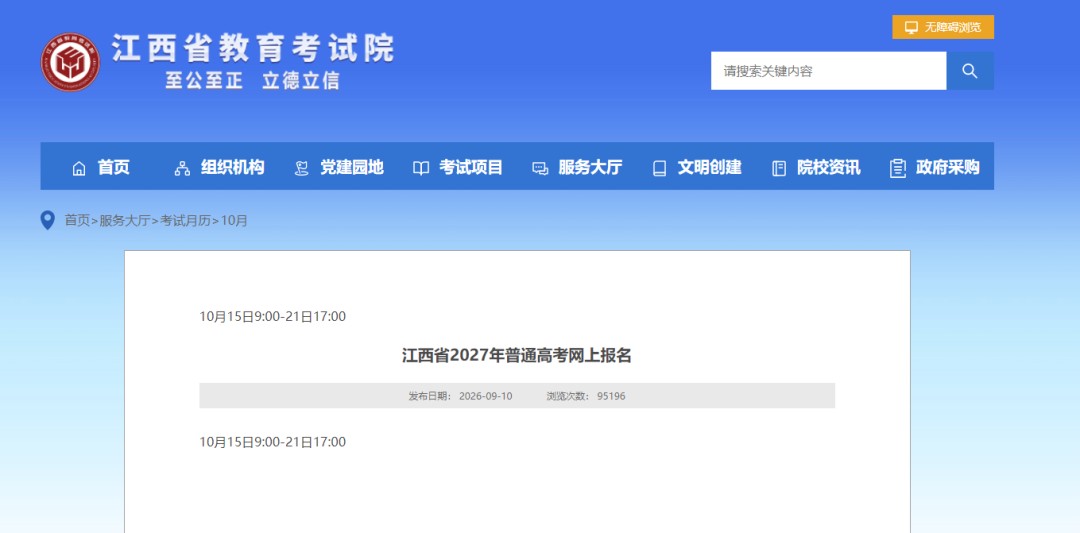Click the time text below the date bar

pos(273,442)
